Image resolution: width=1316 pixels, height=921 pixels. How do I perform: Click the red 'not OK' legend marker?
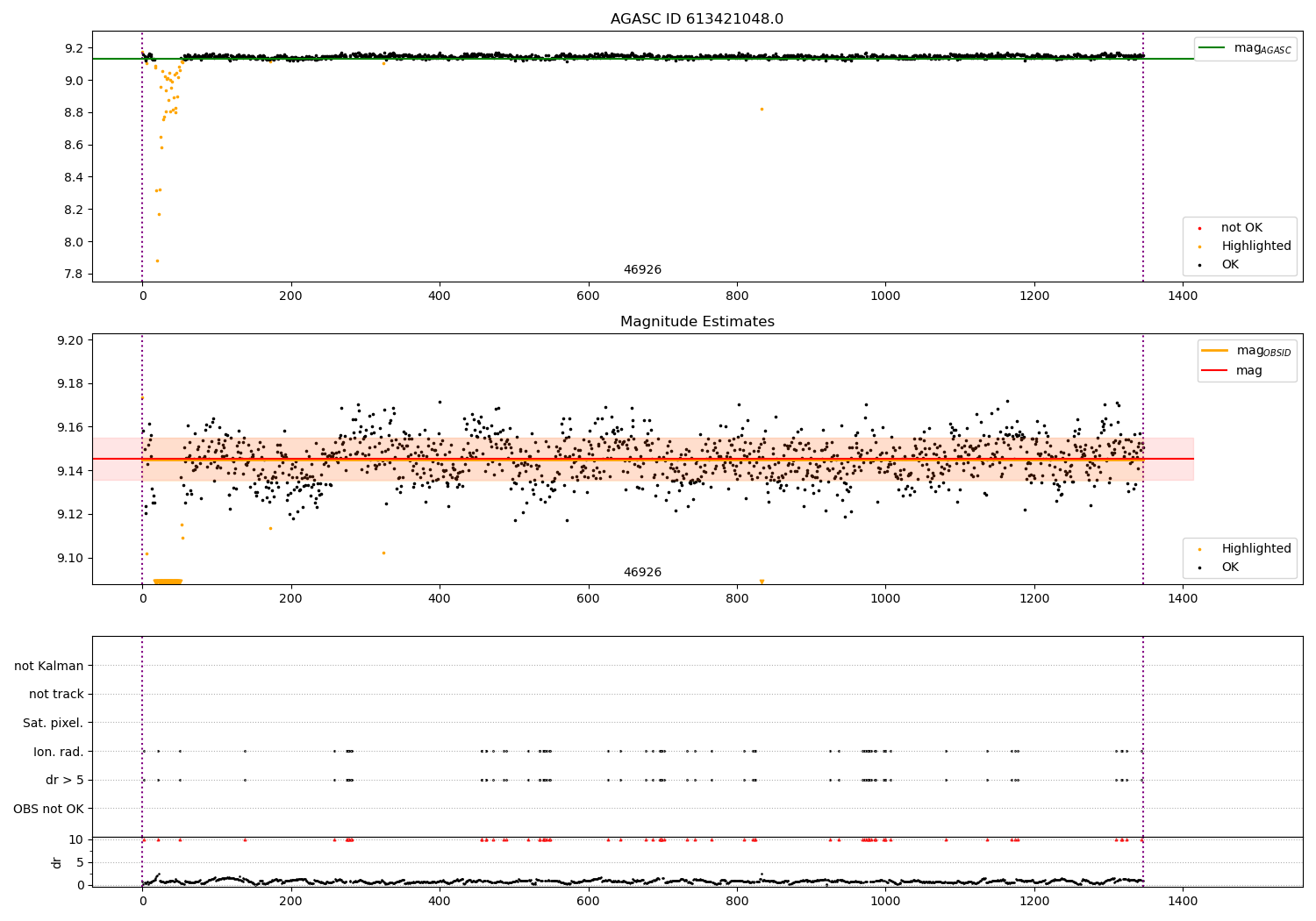pos(1199,228)
